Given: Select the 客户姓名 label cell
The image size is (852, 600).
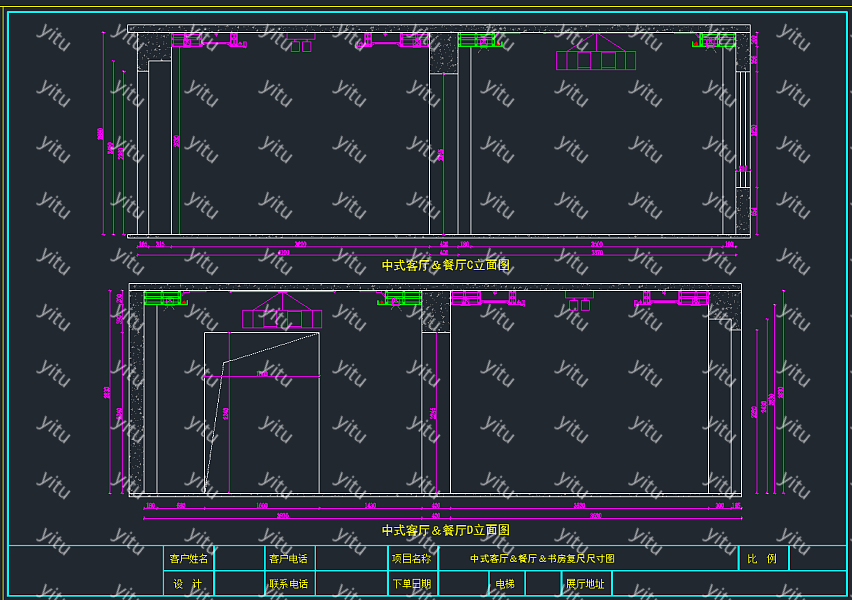Looking at the screenshot, I should pyautogui.click(x=189, y=559).
